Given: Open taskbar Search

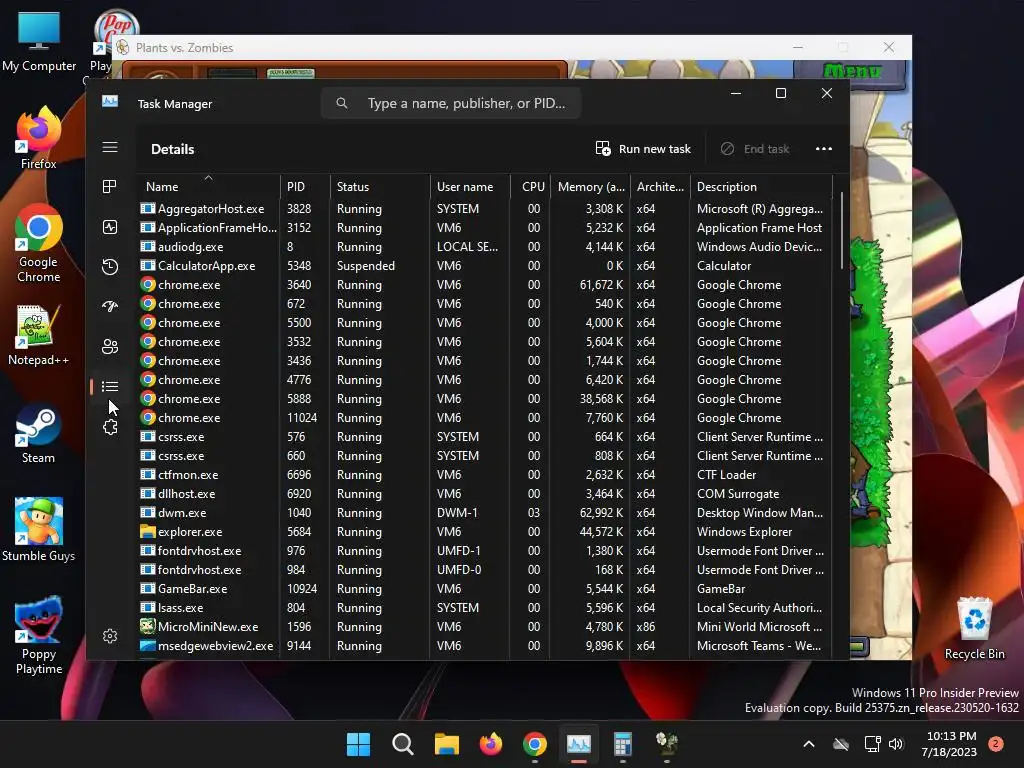Looking at the screenshot, I should [x=402, y=744].
